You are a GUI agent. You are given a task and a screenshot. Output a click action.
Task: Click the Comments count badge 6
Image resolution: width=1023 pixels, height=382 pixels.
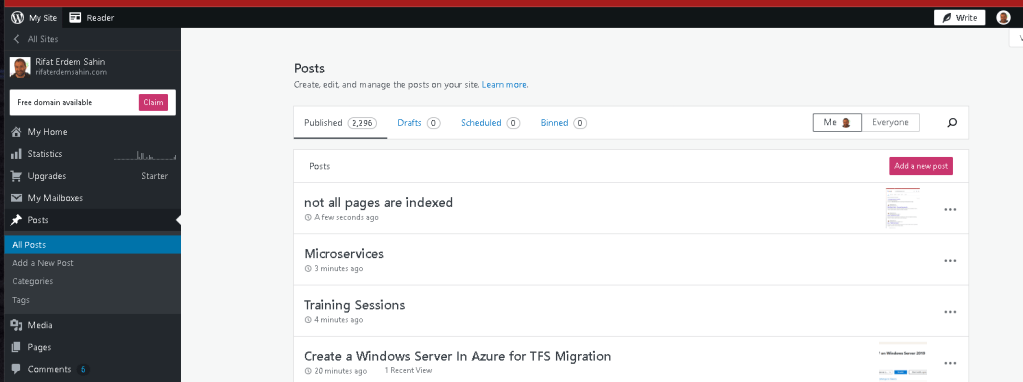pyautogui.click(x=83, y=370)
